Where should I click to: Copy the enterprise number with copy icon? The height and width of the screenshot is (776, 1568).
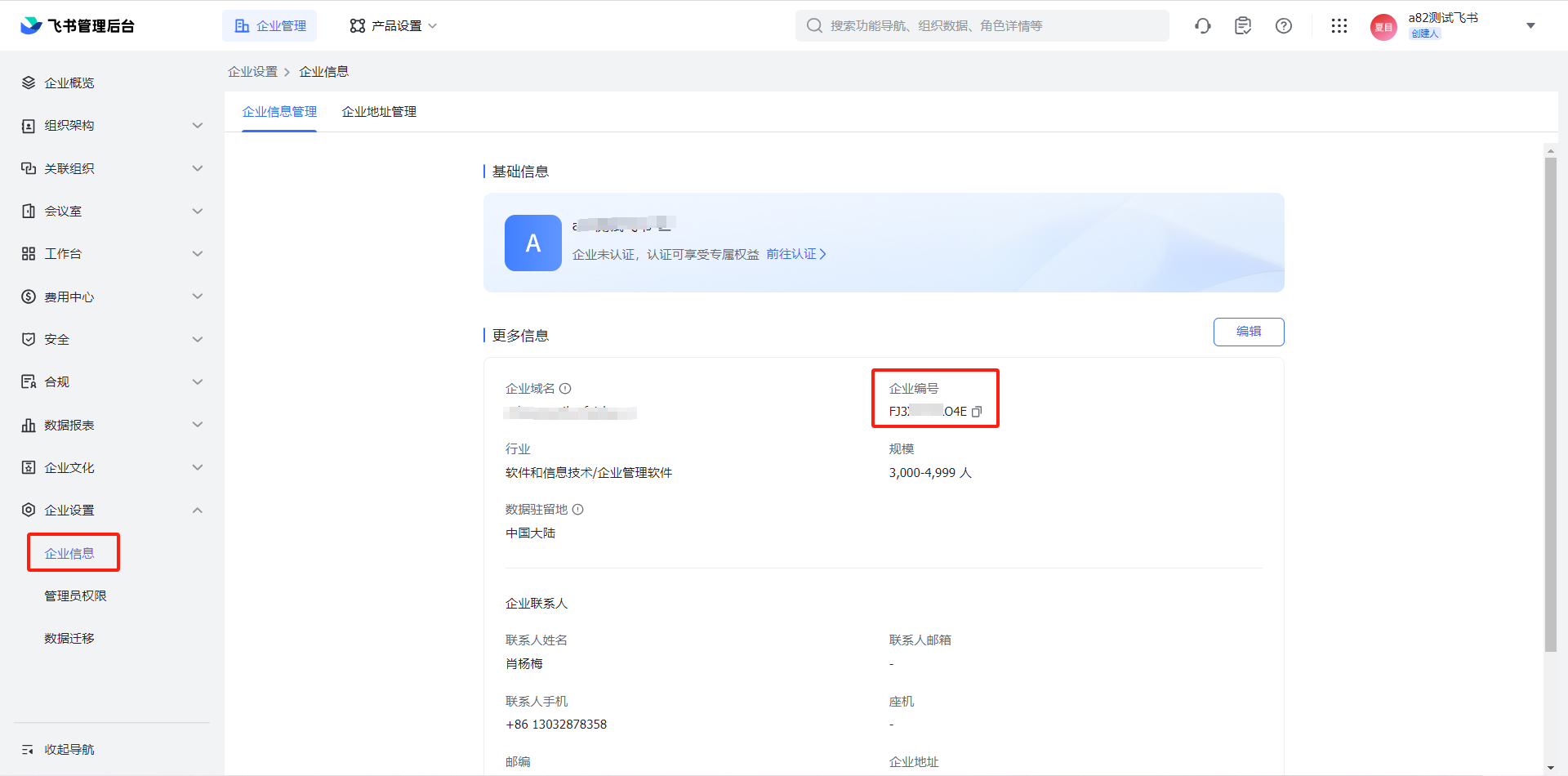coord(977,412)
